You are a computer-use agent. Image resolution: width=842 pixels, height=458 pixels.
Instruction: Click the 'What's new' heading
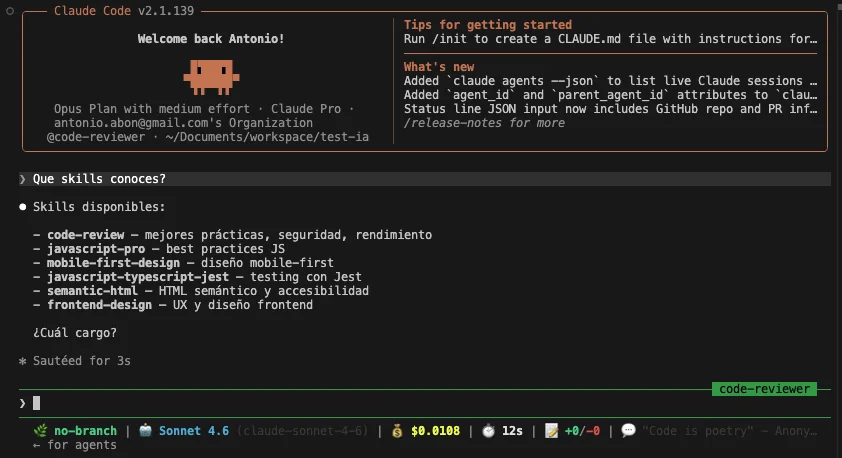(439, 67)
